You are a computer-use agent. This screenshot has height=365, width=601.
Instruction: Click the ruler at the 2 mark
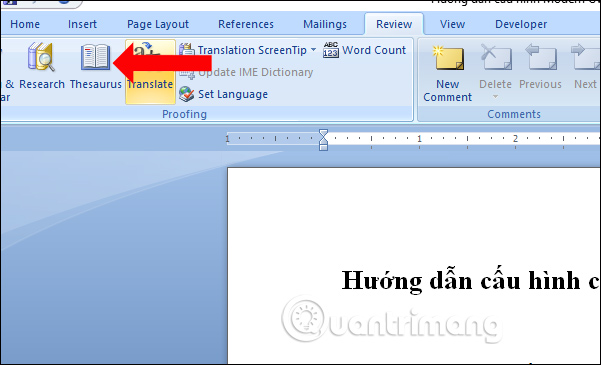click(x=516, y=138)
